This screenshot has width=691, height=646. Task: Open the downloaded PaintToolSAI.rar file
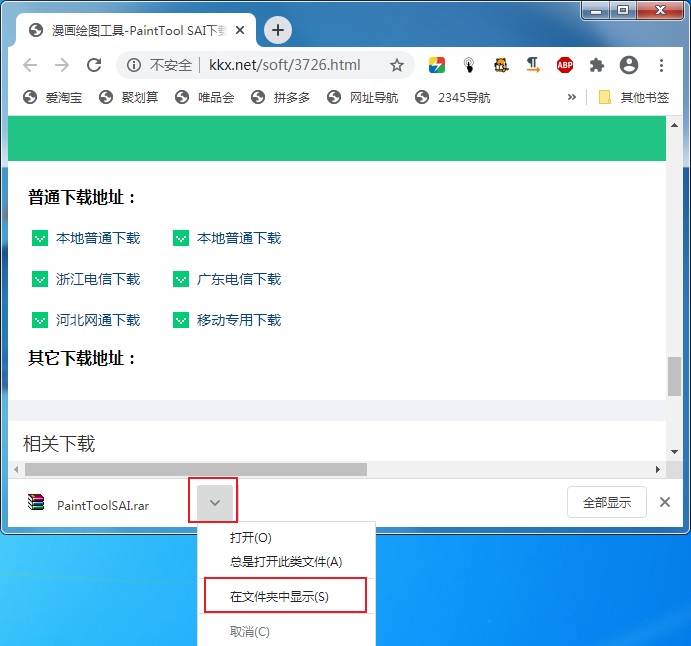(x=103, y=505)
